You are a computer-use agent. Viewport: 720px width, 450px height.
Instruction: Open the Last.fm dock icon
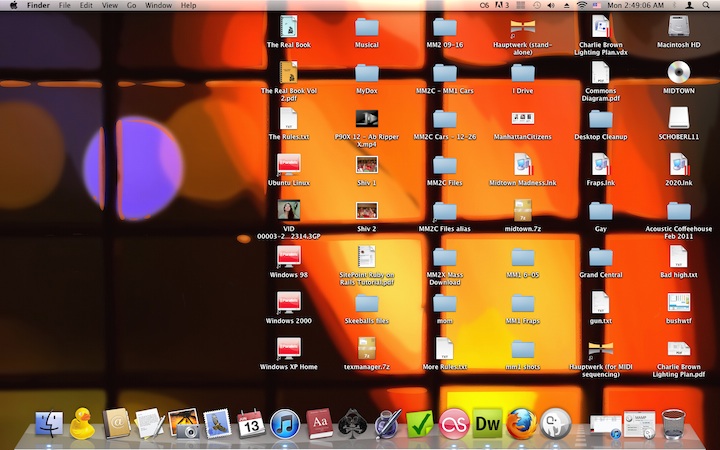454,424
